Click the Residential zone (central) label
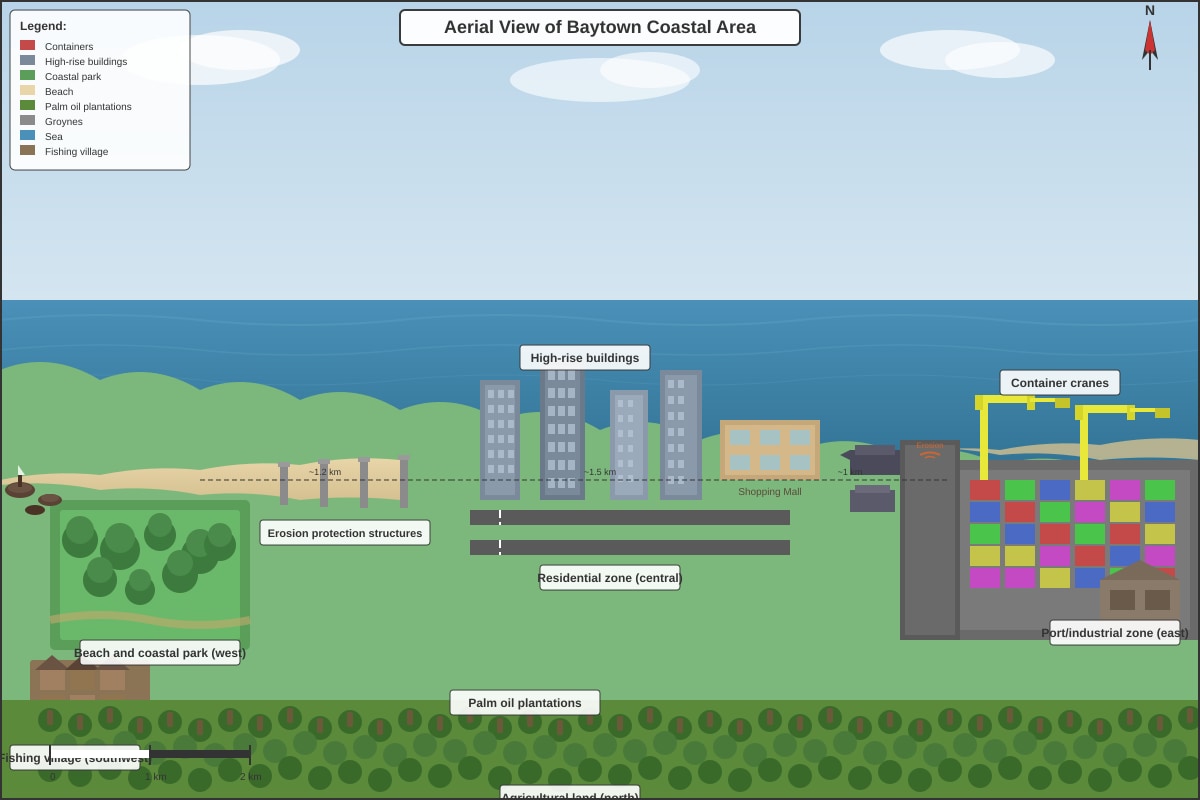 click(610, 578)
